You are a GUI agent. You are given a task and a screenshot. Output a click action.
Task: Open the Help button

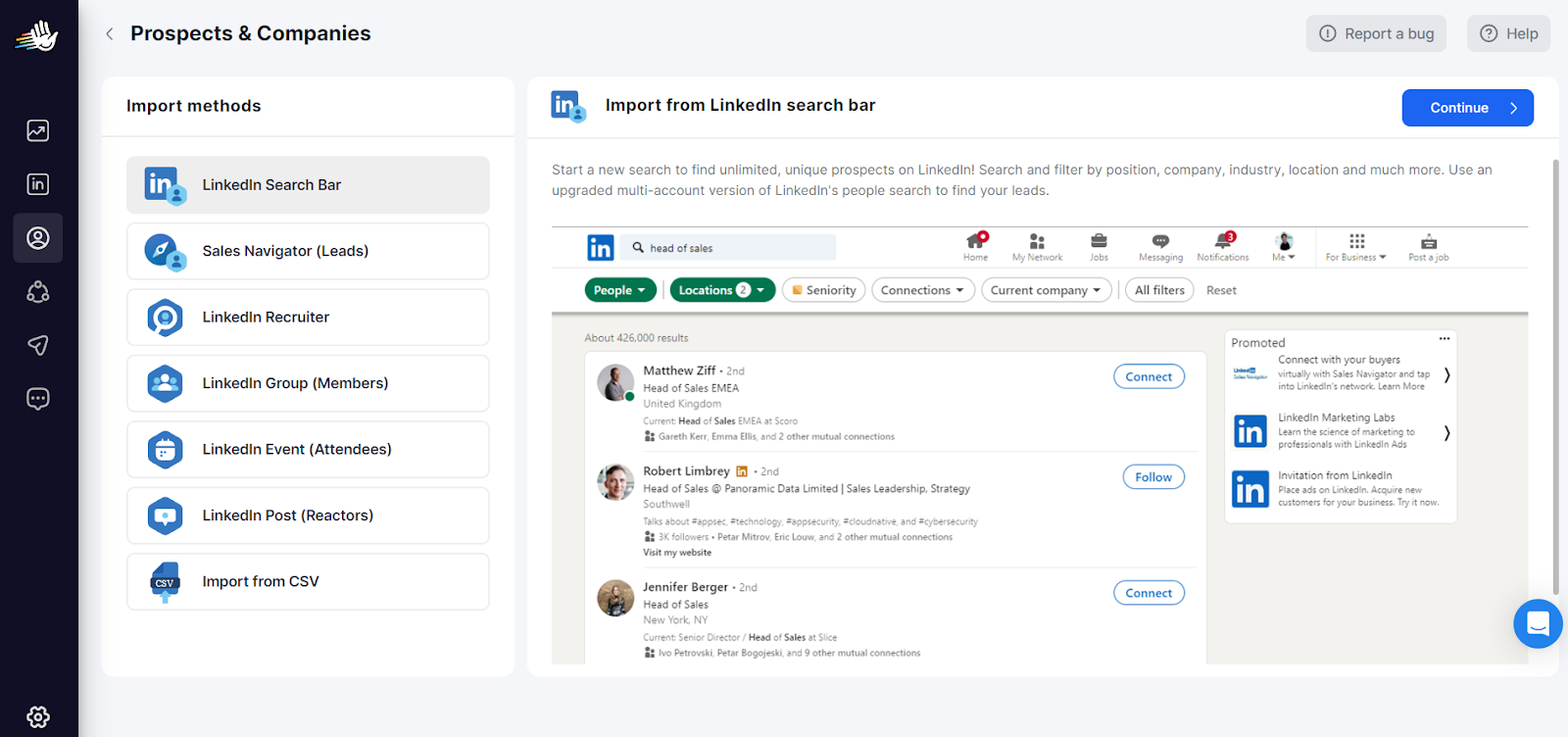pyautogui.click(x=1508, y=33)
